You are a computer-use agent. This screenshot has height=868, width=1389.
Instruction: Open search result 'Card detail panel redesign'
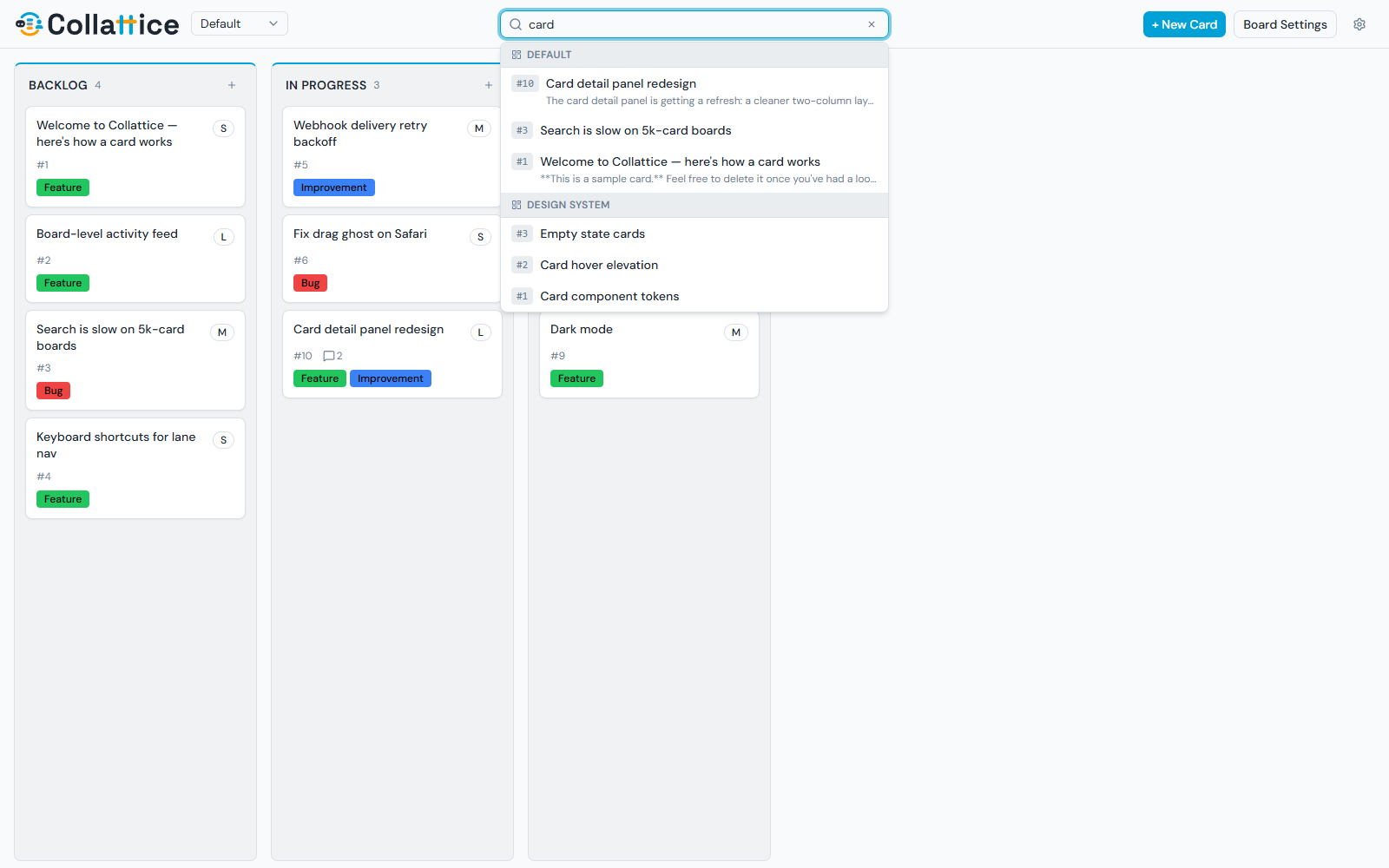[694, 91]
